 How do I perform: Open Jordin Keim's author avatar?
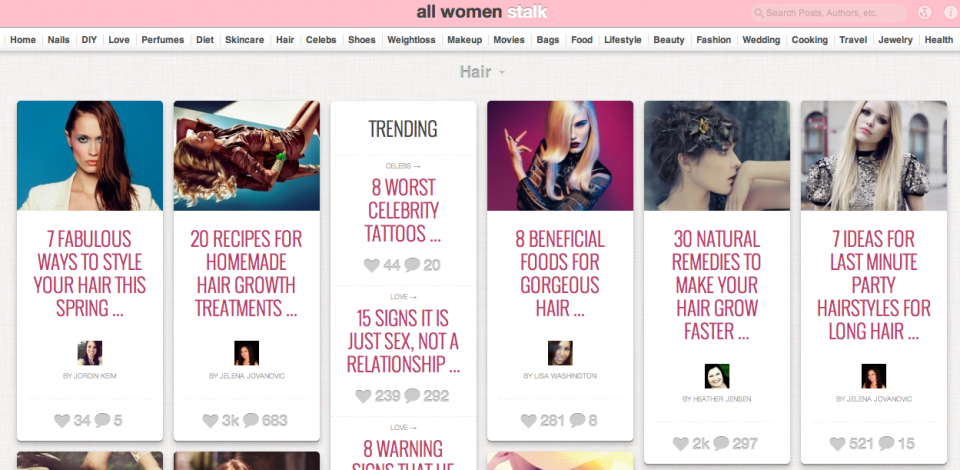[90, 353]
